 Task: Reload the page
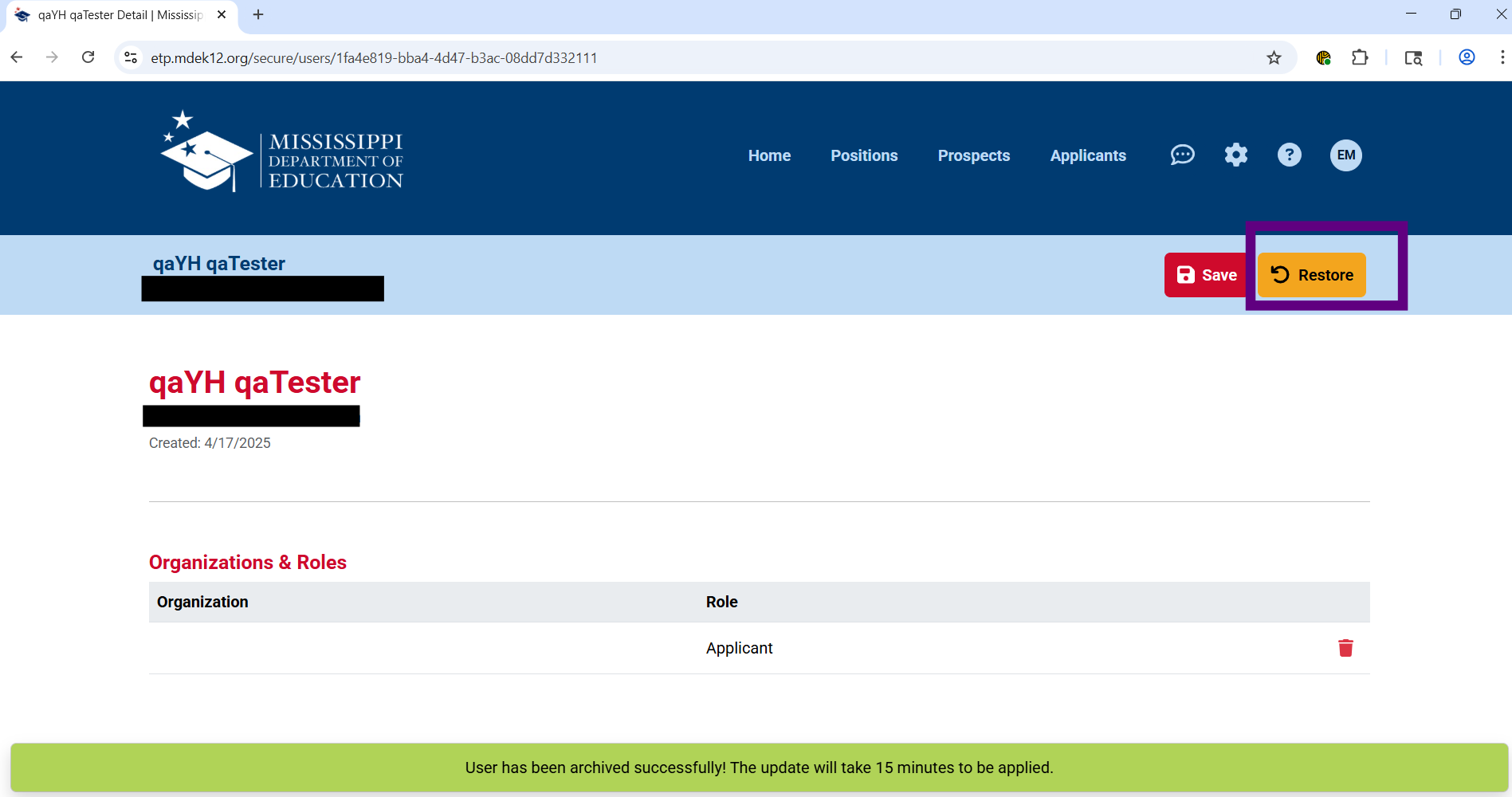click(x=88, y=57)
